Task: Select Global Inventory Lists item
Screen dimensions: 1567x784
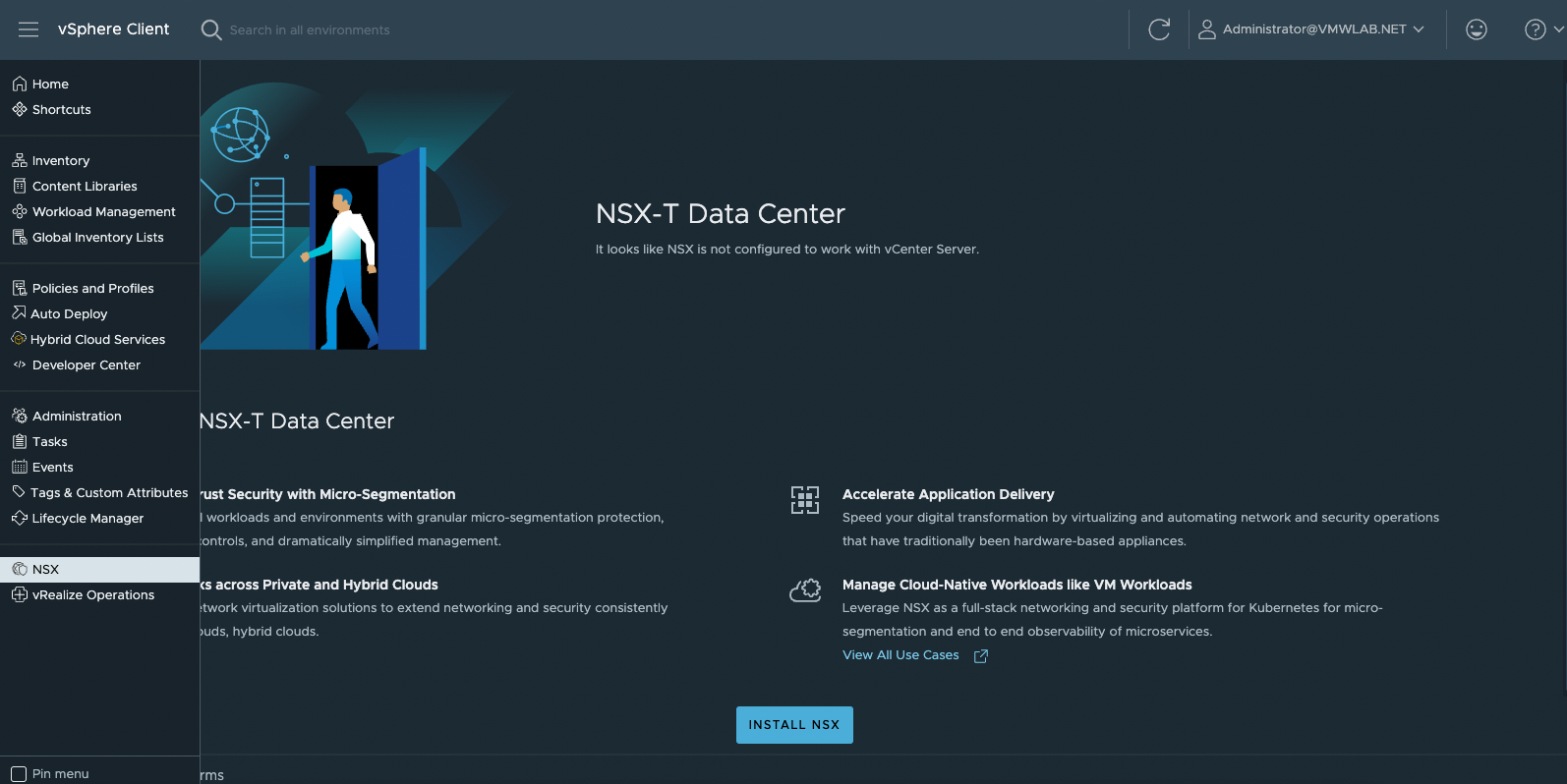Action: (x=99, y=237)
